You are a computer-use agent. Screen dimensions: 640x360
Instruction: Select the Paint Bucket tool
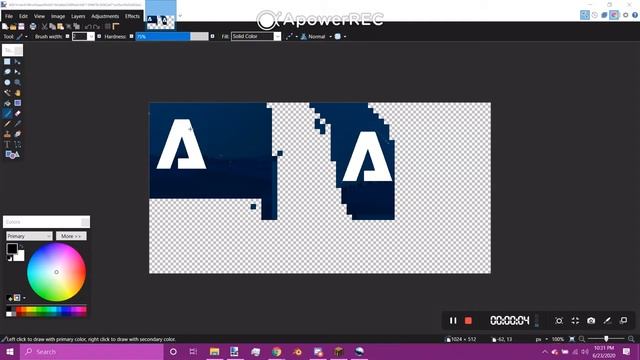7,103
